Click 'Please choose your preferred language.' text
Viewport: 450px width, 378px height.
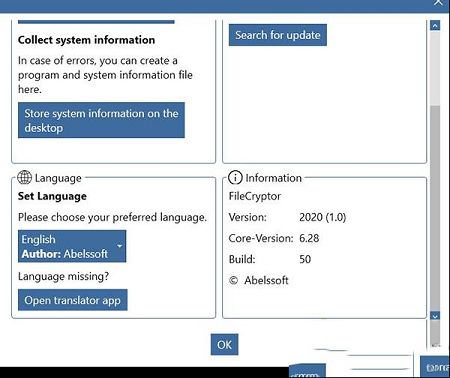(x=112, y=217)
